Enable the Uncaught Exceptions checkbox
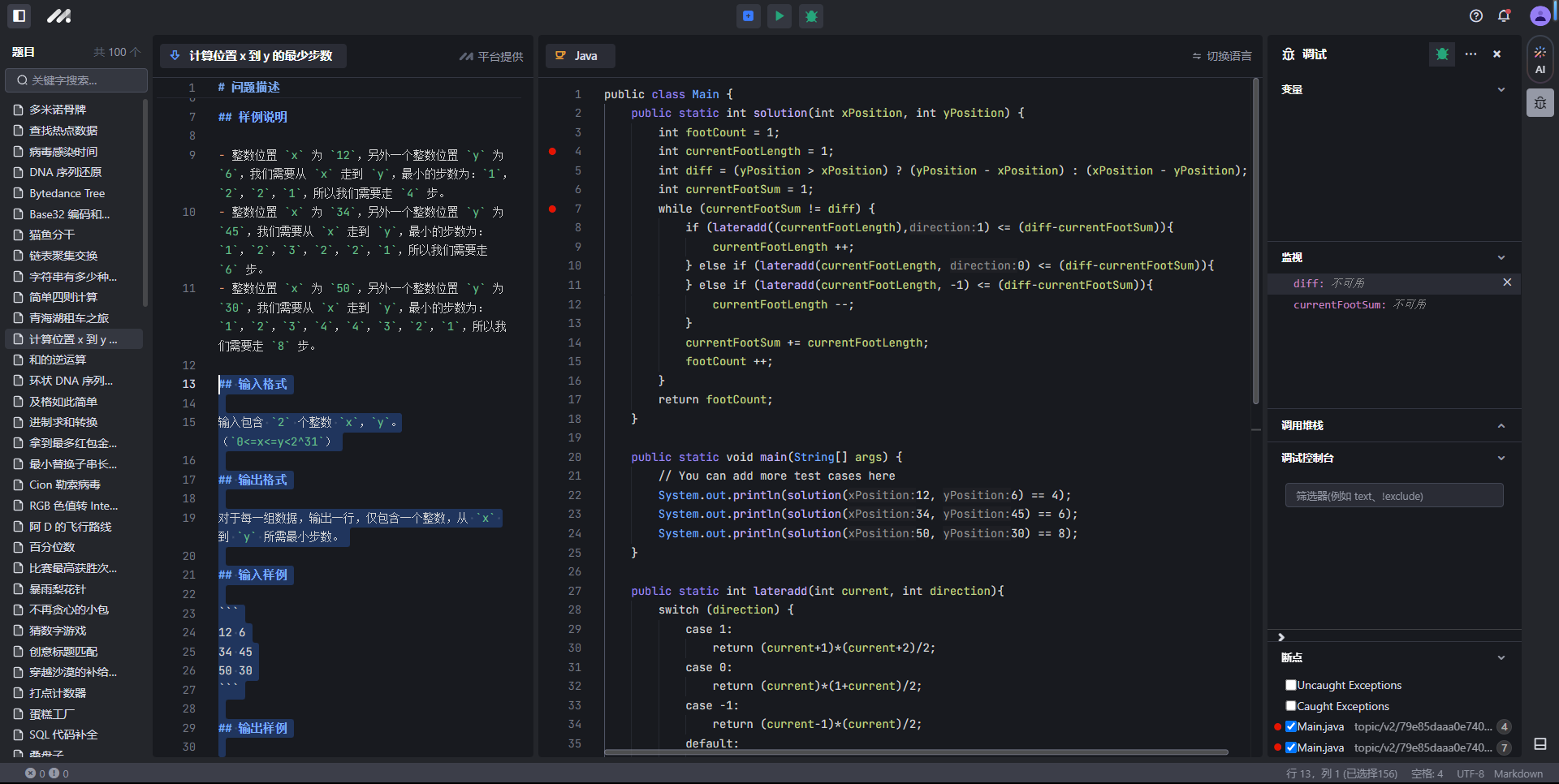The height and width of the screenshot is (784, 1559). [x=1291, y=685]
